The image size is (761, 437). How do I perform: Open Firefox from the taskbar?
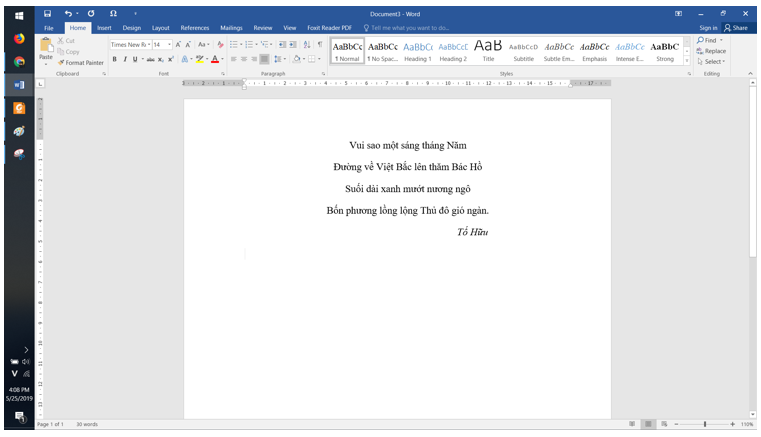(19, 39)
